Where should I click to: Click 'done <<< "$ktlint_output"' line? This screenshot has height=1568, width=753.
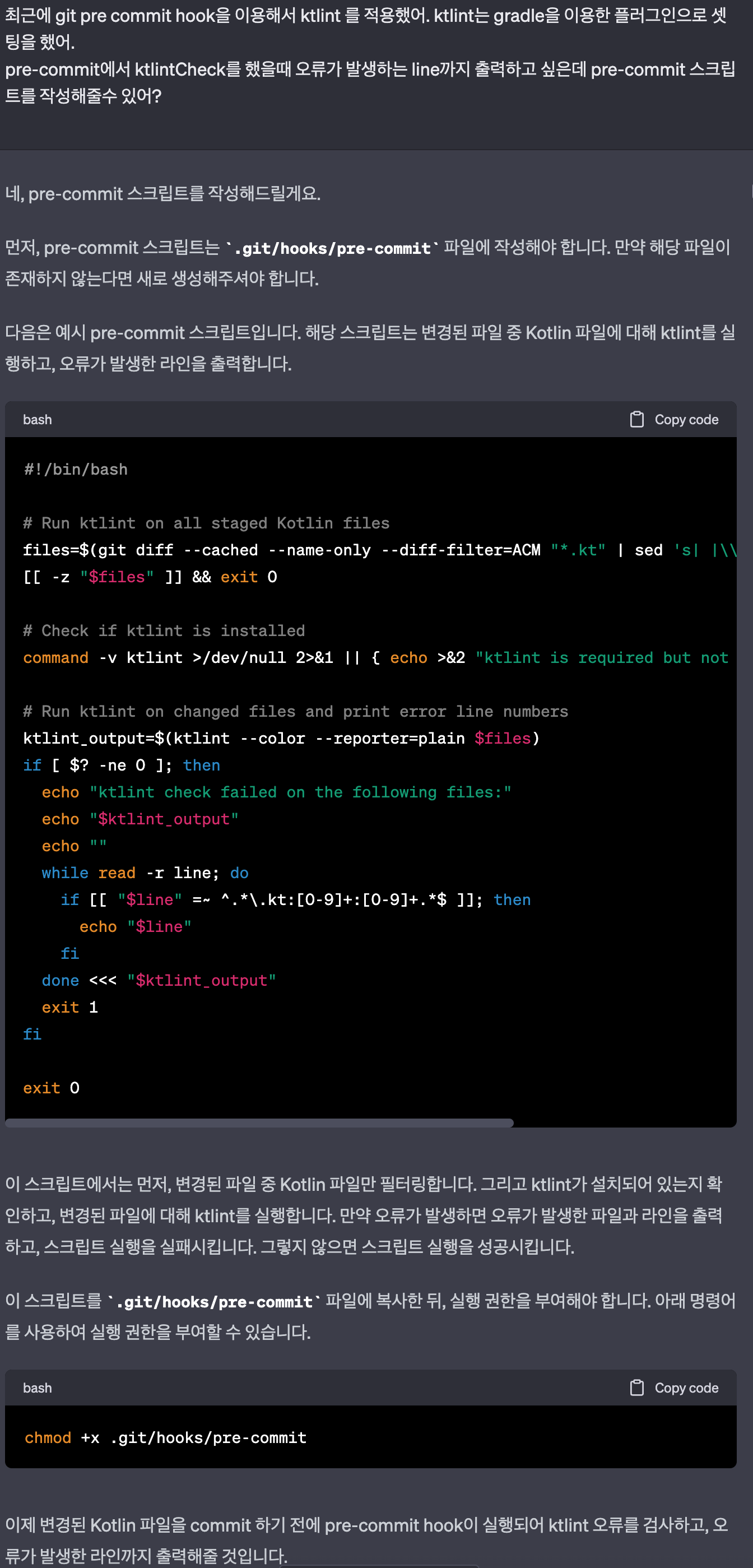coord(159,980)
